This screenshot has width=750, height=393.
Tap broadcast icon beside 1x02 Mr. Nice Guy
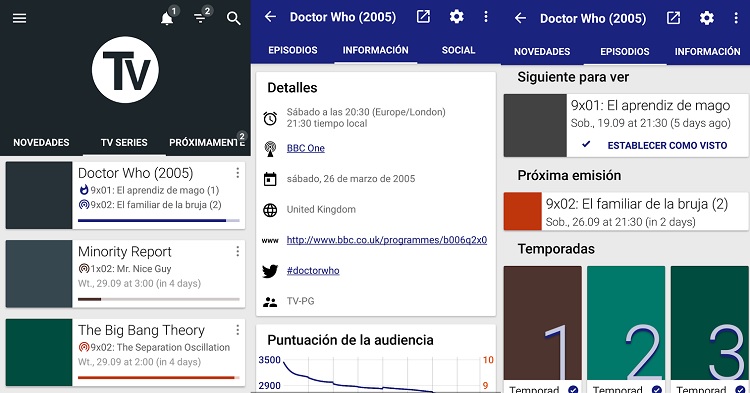tap(84, 268)
